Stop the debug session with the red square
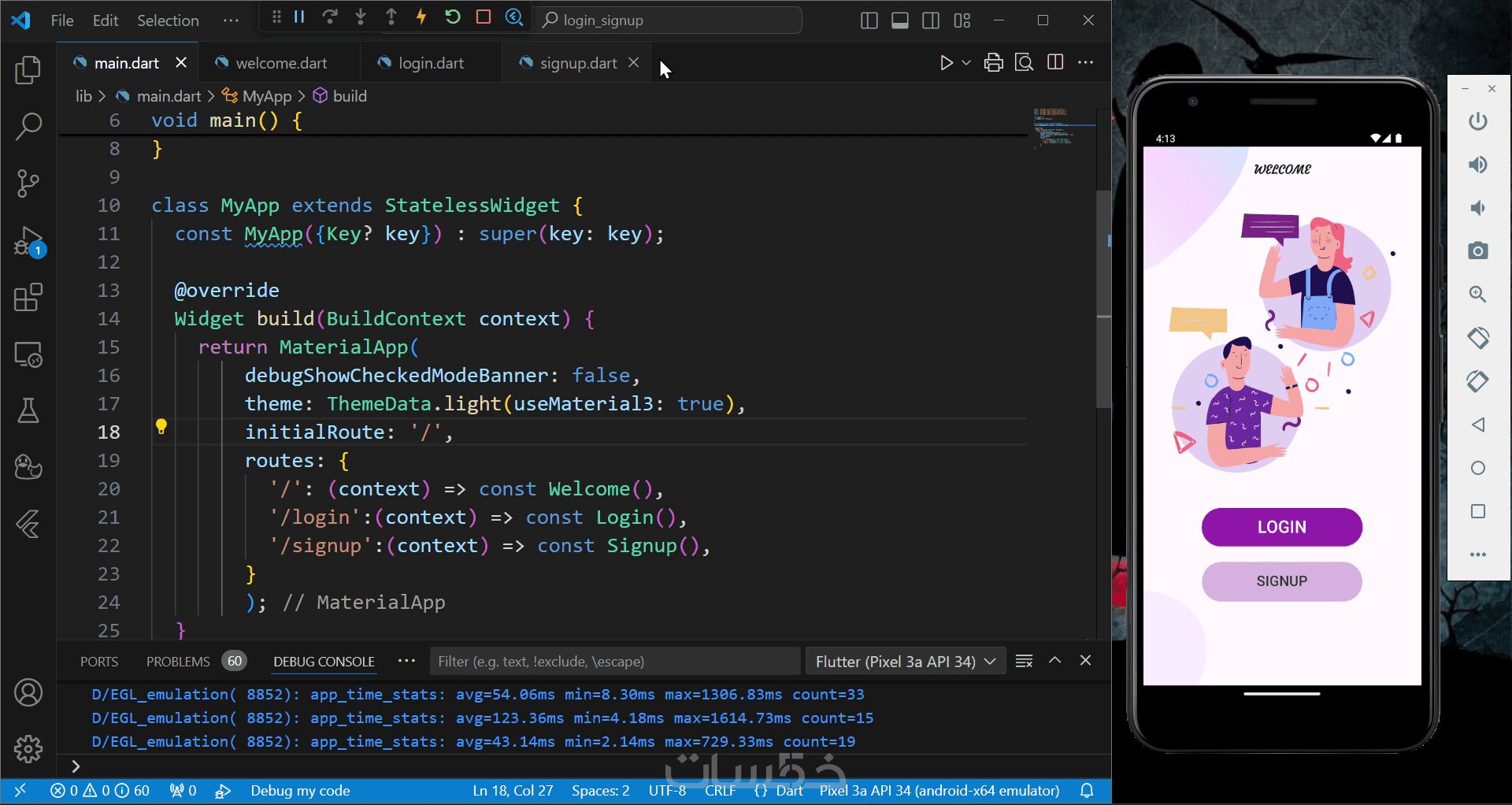The width and height of the screenshot is (1512, 805). pos(484,17)
